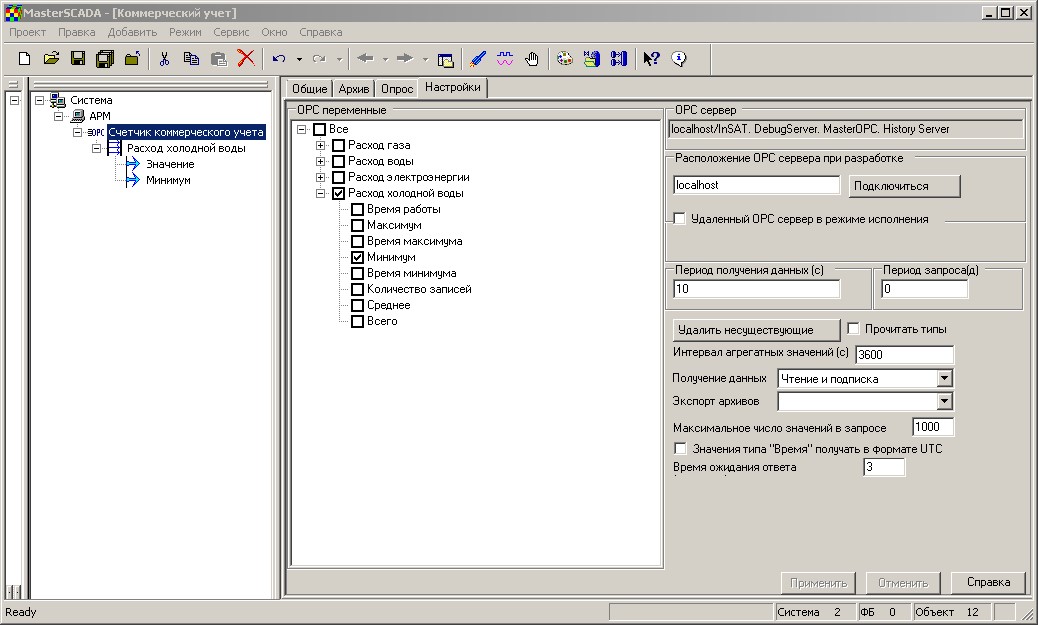This screenshot has height=625, width=1038.
Task: Click the window-with-folder toolbar icon
Action: click(446, 60)
